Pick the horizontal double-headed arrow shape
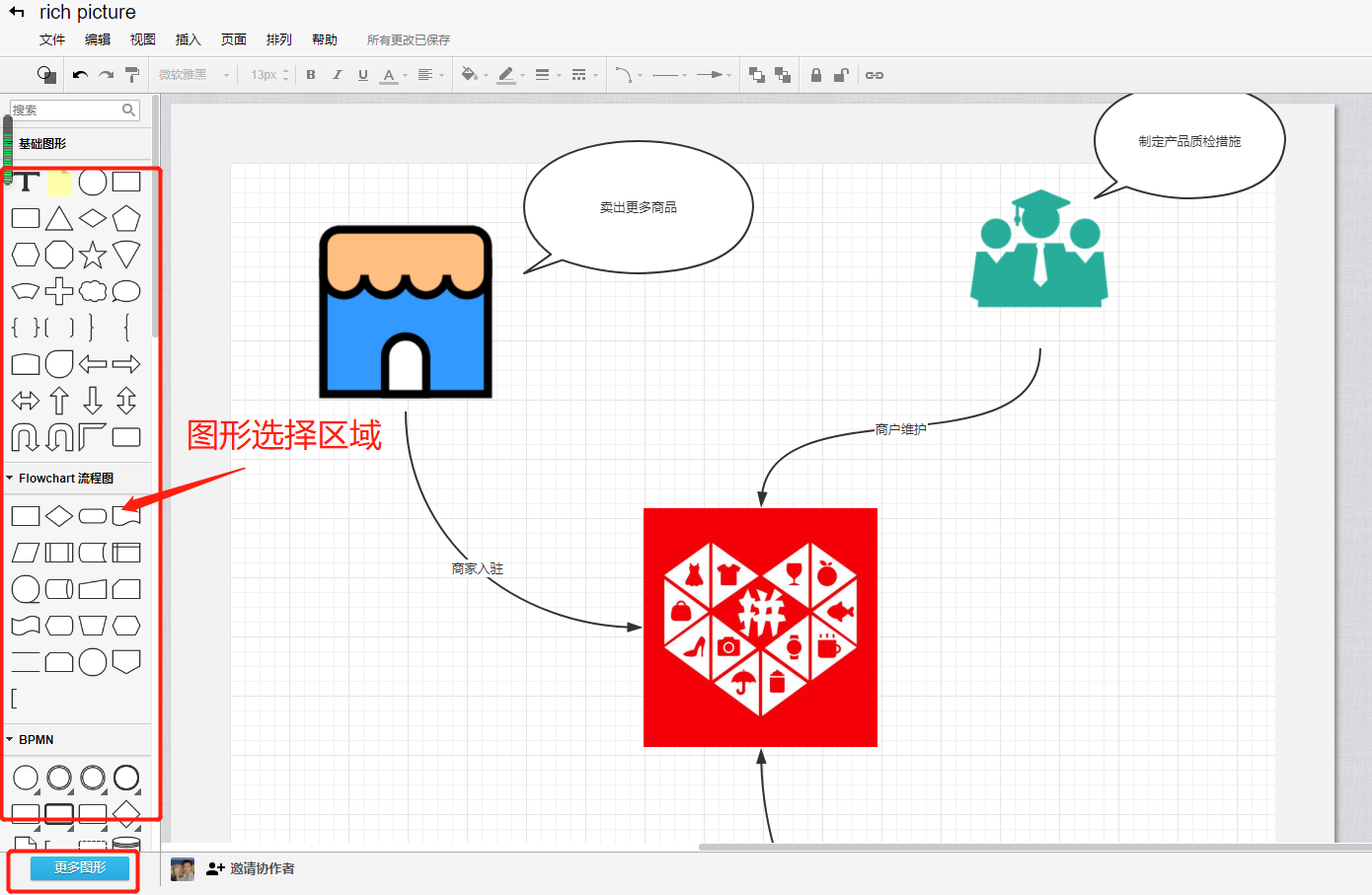Image resolution: width=1372 pixels, height=895 pixels. (x=26, y=401)
